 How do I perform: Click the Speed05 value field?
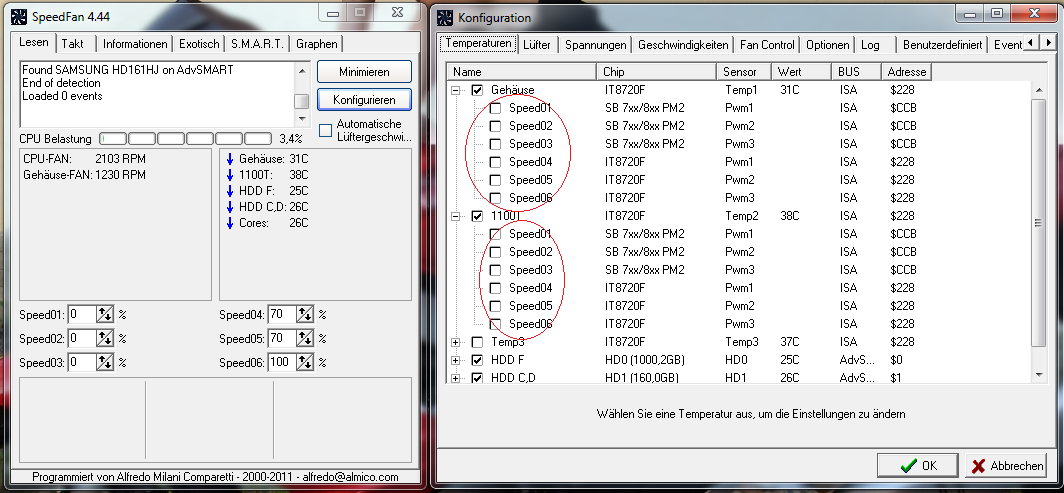click(x=282, y=338)
